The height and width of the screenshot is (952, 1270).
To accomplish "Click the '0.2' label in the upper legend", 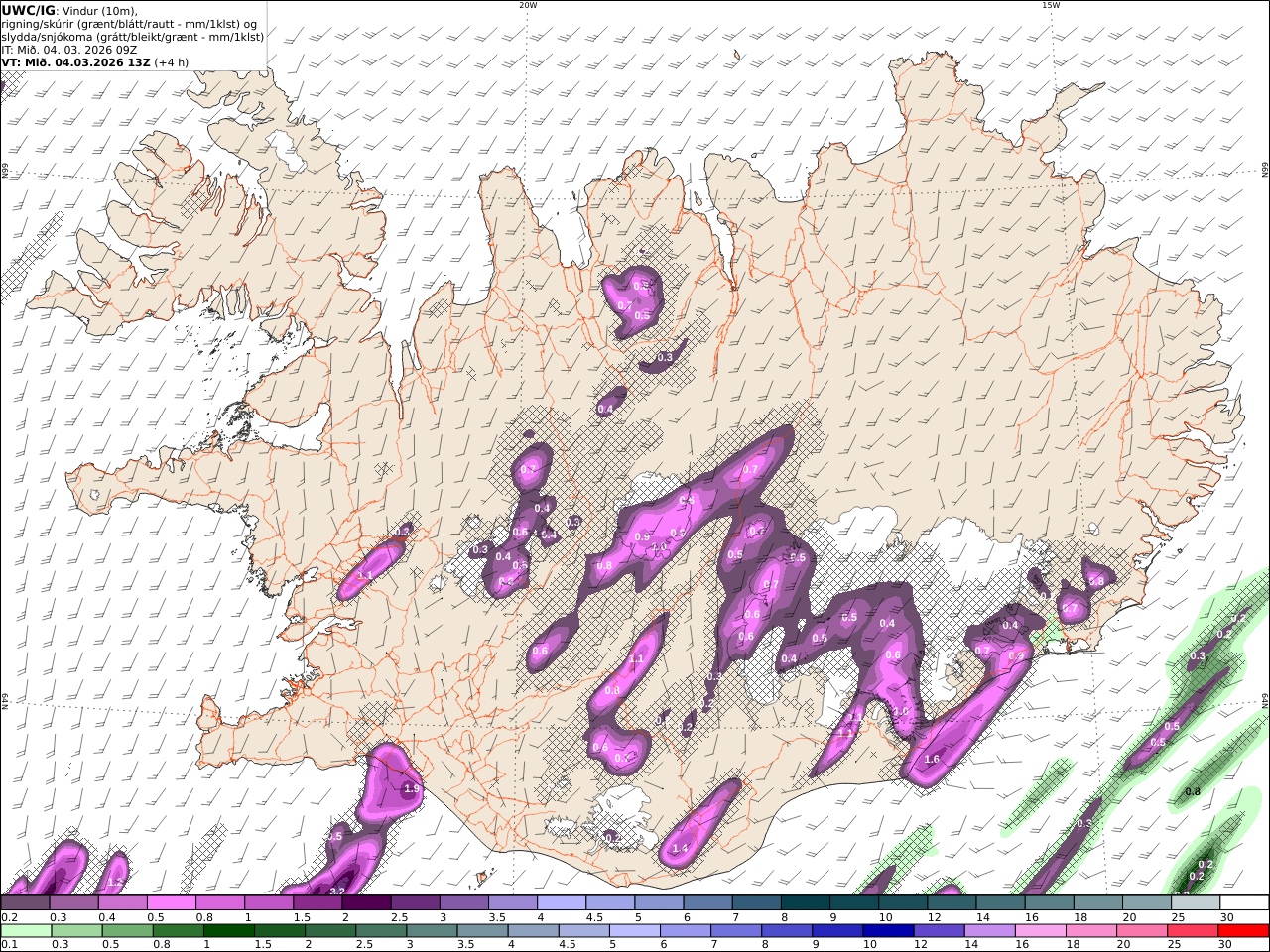I will pyautogui.click(x=8, y=917).
